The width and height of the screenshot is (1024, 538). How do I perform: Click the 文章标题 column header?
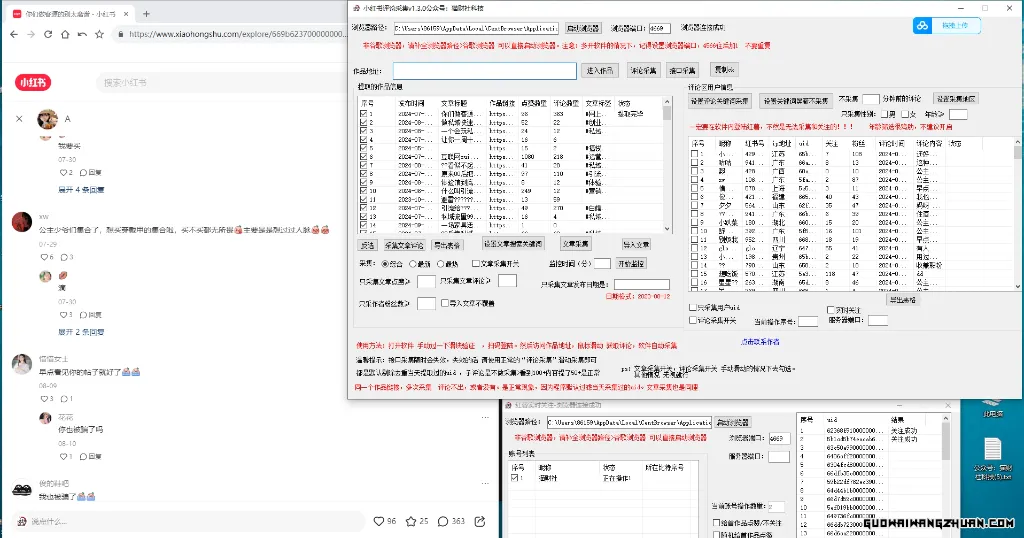(x=455, y=103)
